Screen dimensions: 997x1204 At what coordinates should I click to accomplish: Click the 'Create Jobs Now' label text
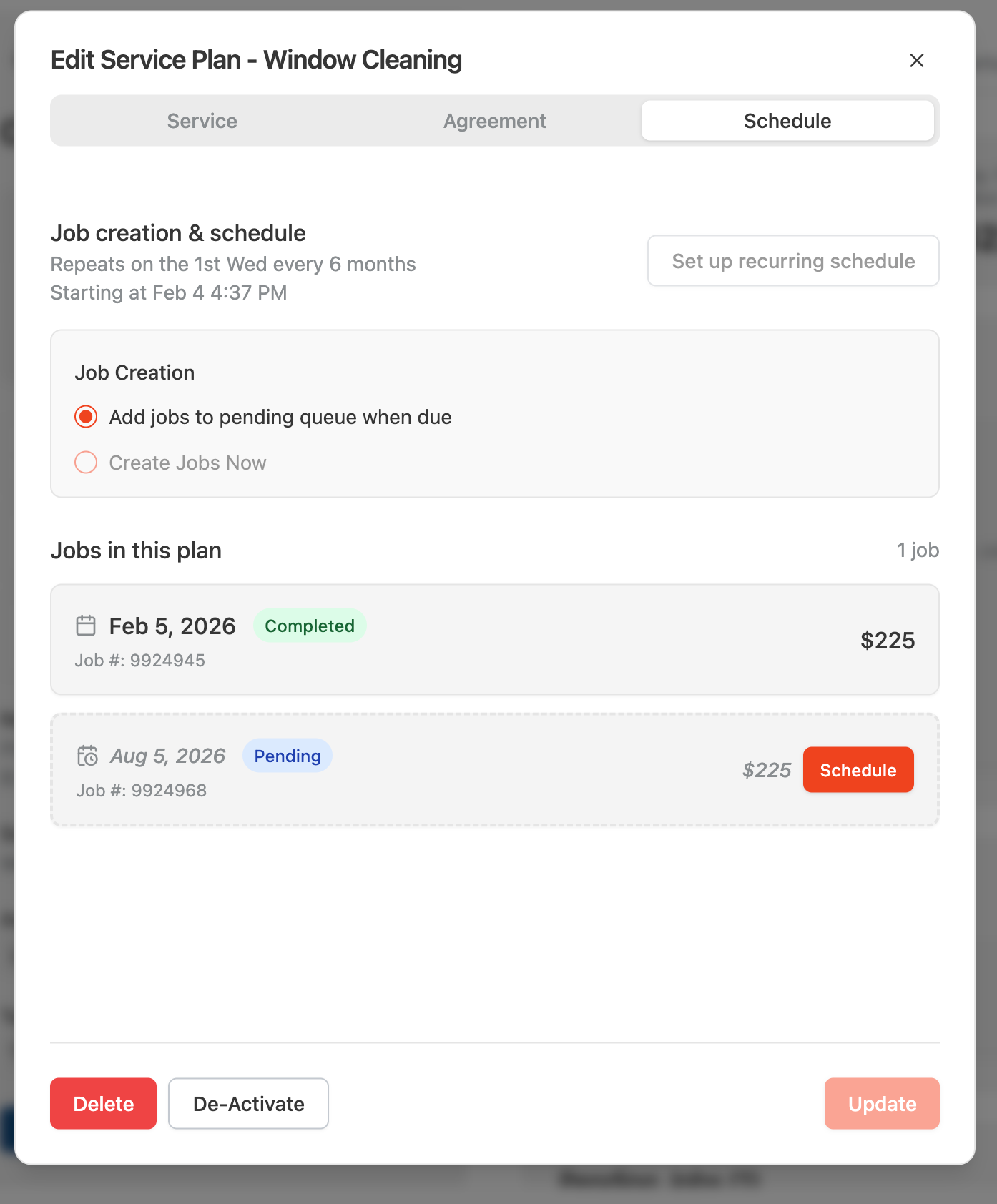187,463
